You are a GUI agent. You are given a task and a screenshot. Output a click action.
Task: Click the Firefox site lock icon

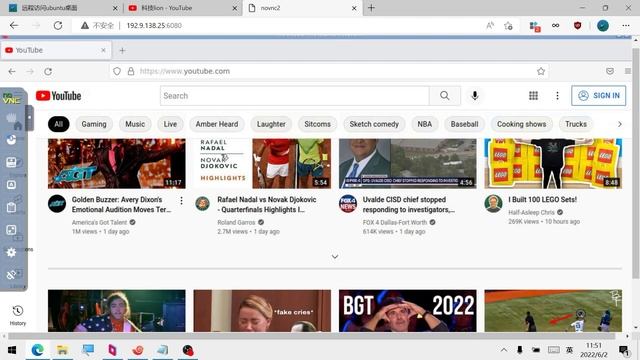tap(131, 71)
